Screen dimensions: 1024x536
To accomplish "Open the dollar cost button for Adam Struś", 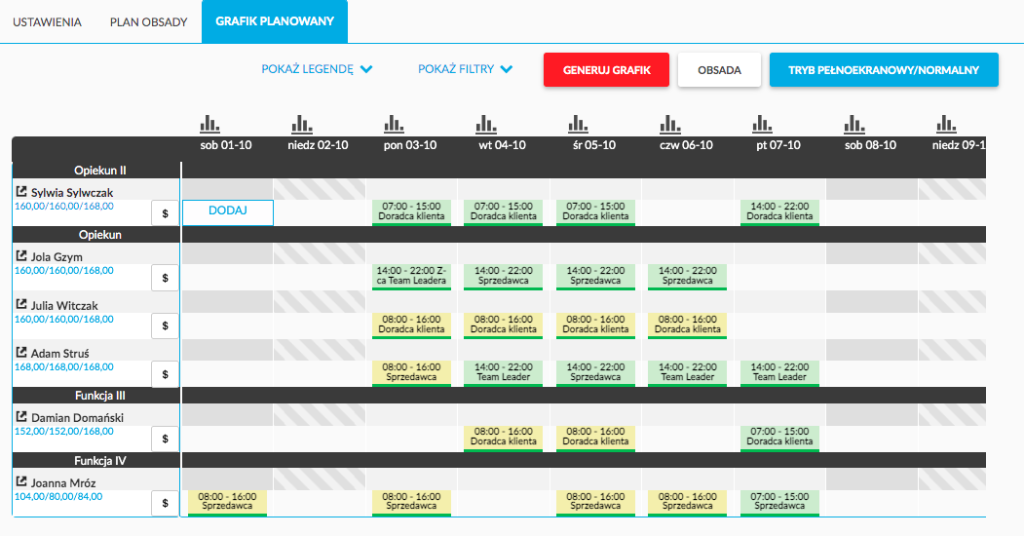I will click(165, 374).
